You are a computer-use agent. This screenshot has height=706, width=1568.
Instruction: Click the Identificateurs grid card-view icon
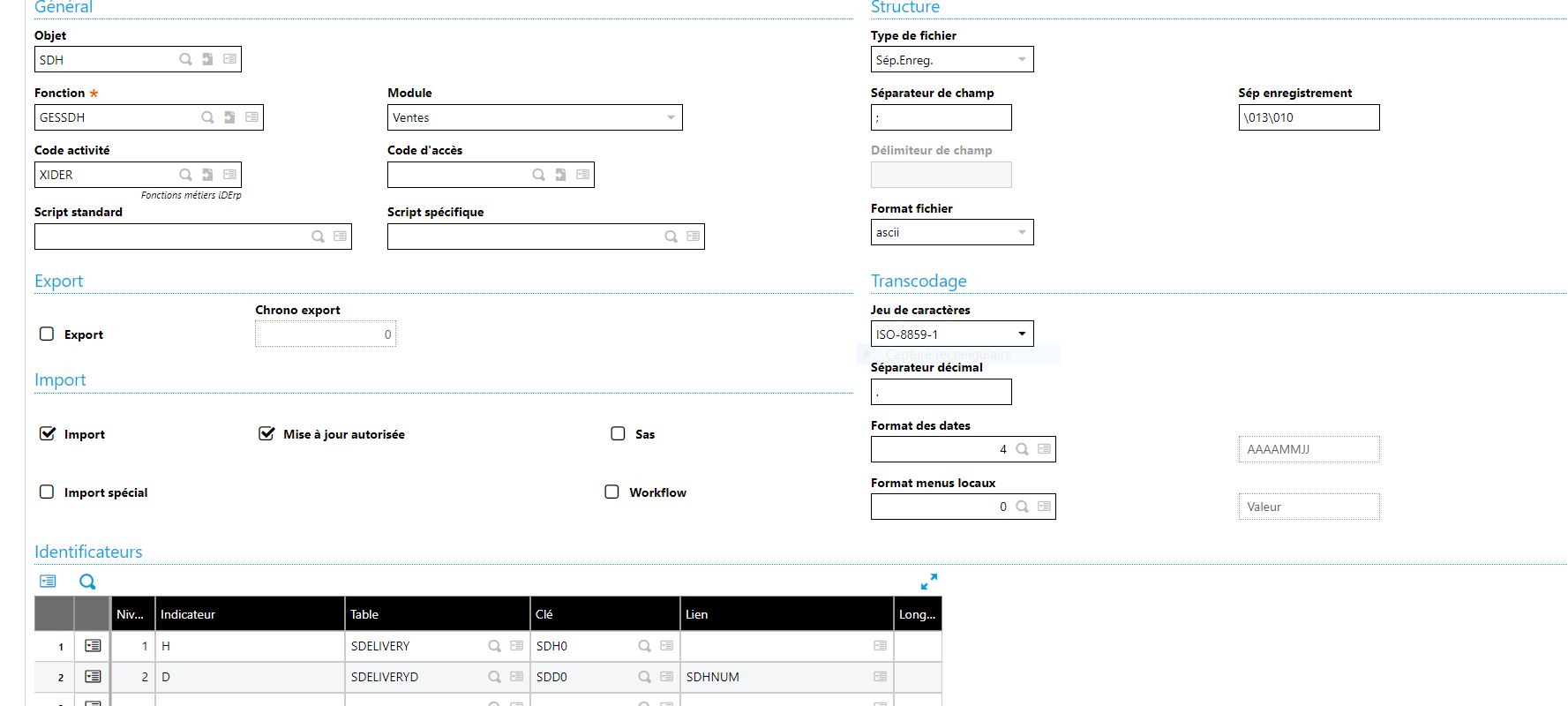[48, 582]
